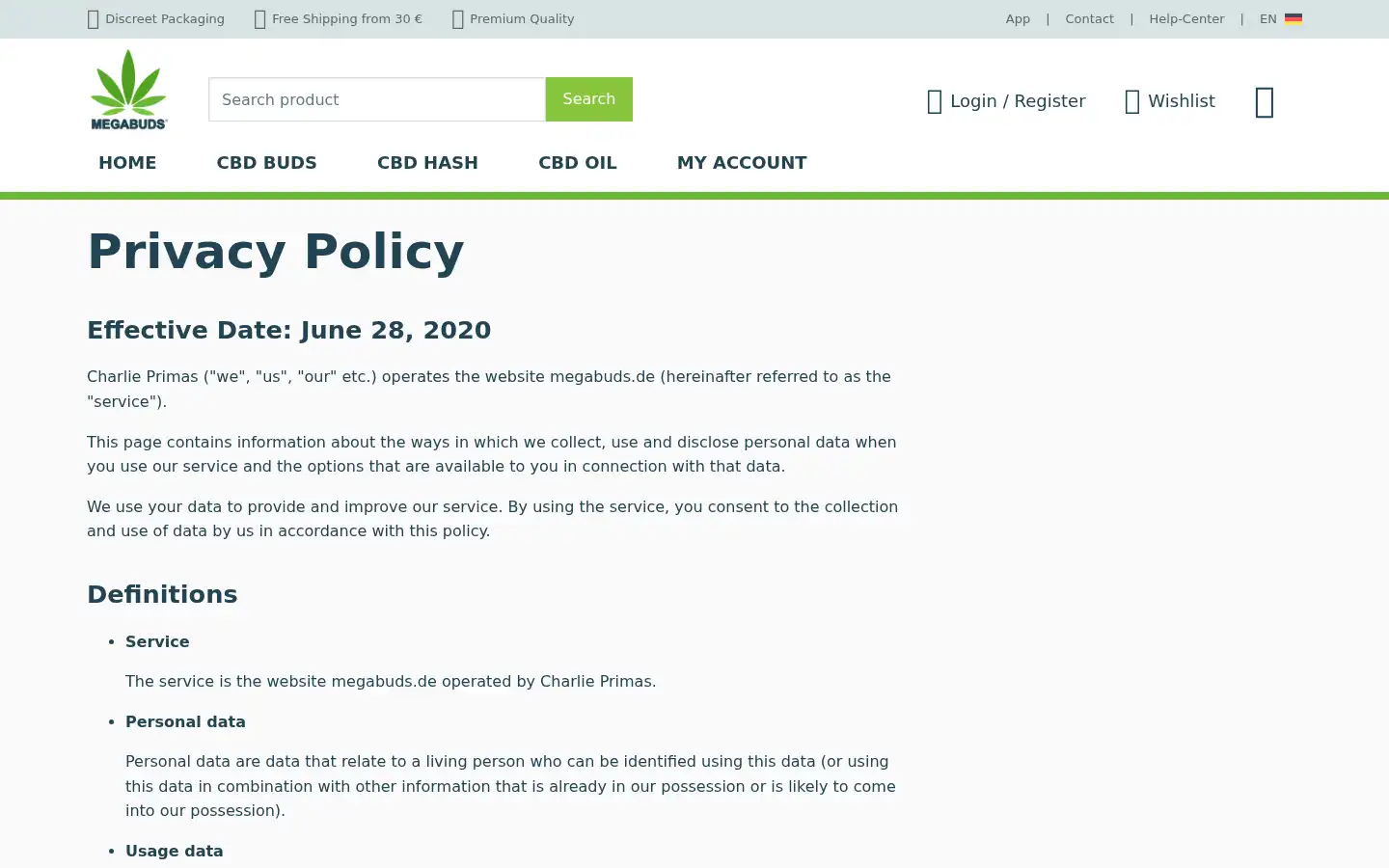Switch language via the German flag
Screen dimensions: 1389x868
[x=1294, y=18]
